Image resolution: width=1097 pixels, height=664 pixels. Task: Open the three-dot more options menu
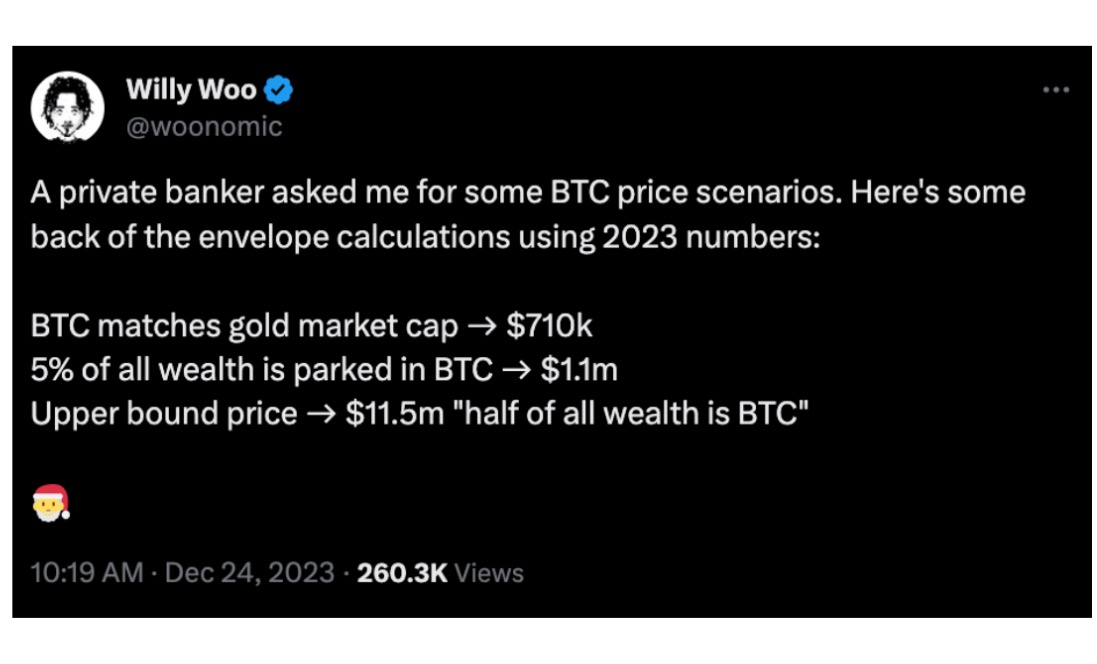pyautogui.click(x=1056, y=90)
